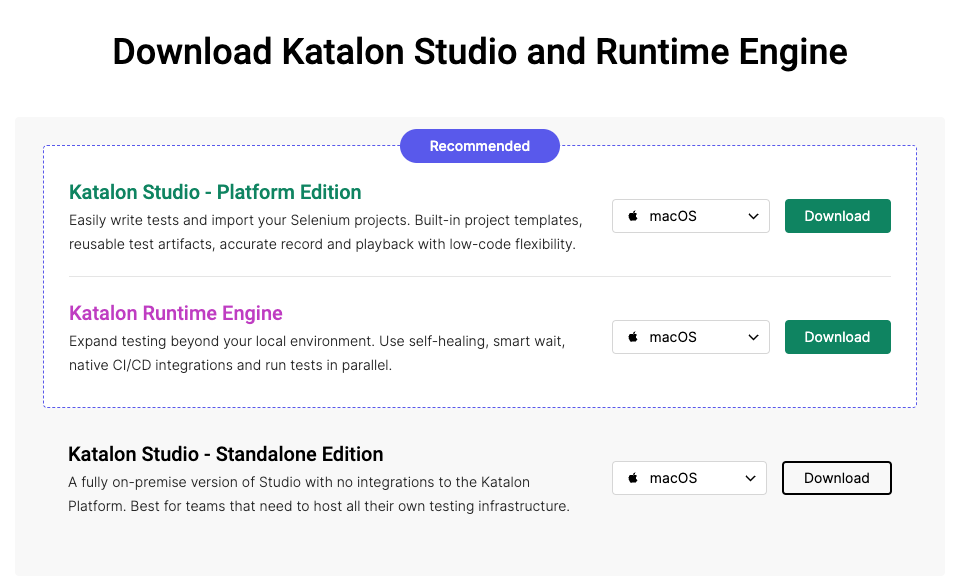Open OS dropdown for Platform Edition
The image size is (959, 582).
coord(691,216)
